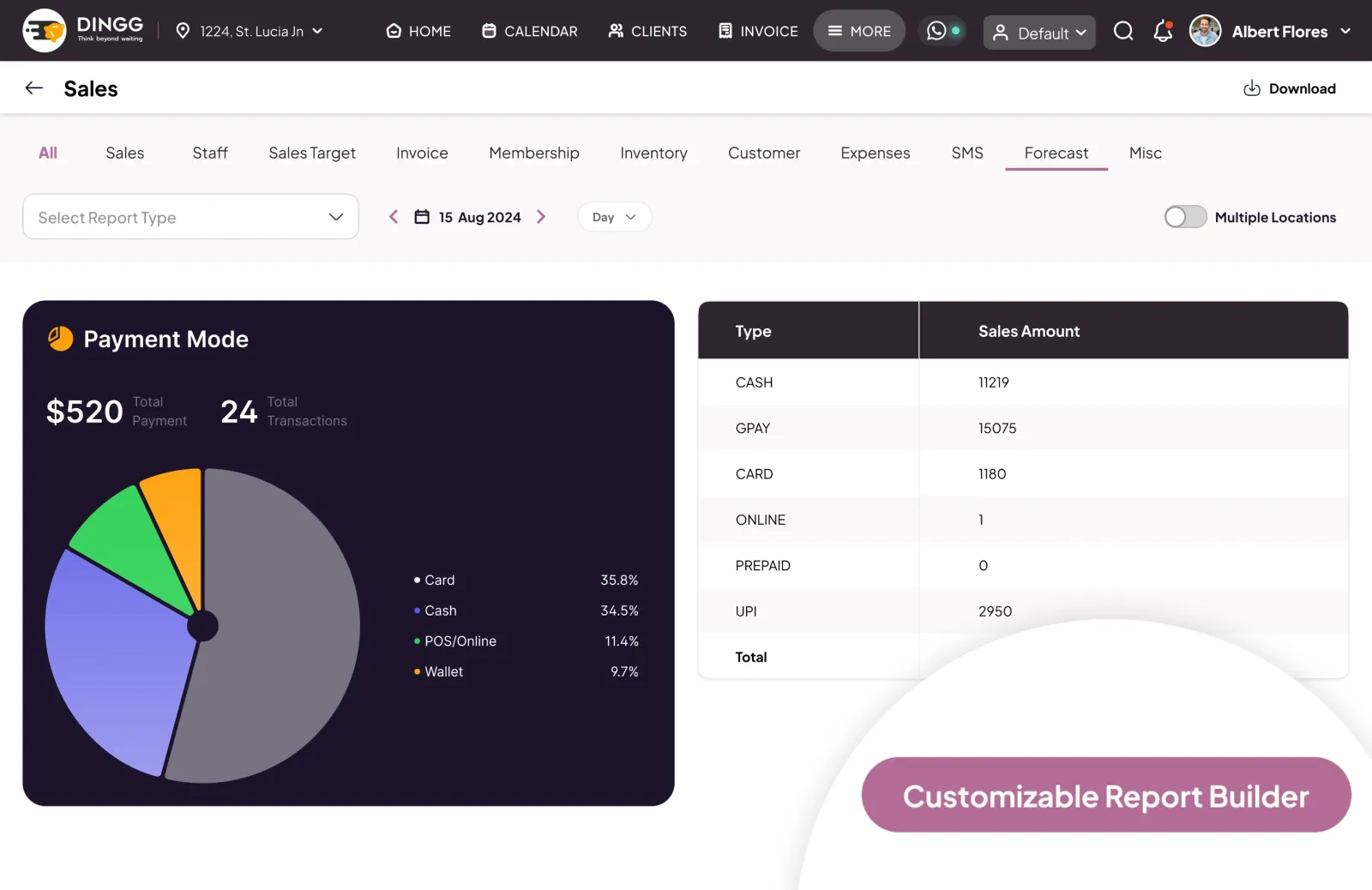
Task: Open INVOICE in top navigation
Action: [758, 31]
